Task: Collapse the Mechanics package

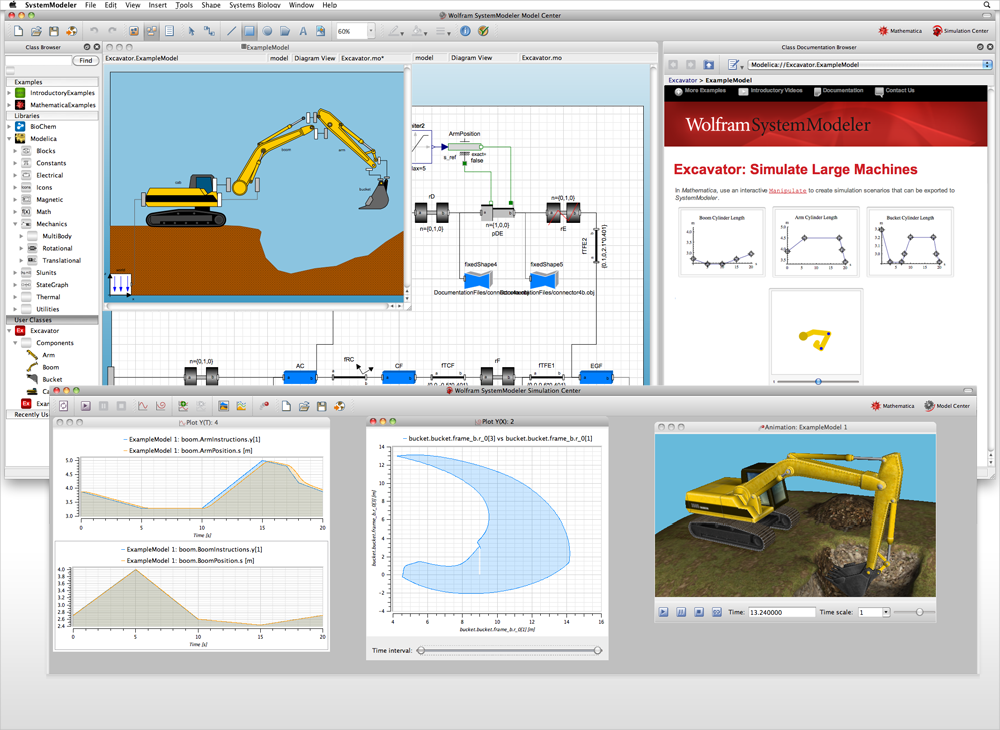Action: (15, 224)
